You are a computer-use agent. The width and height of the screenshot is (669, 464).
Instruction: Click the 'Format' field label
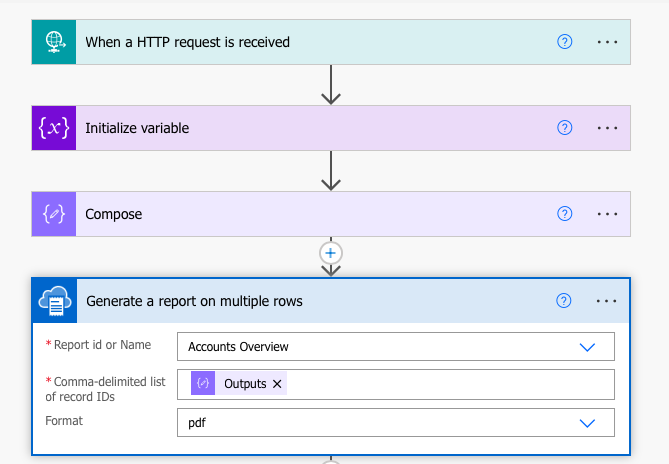[x=64, y=421]
